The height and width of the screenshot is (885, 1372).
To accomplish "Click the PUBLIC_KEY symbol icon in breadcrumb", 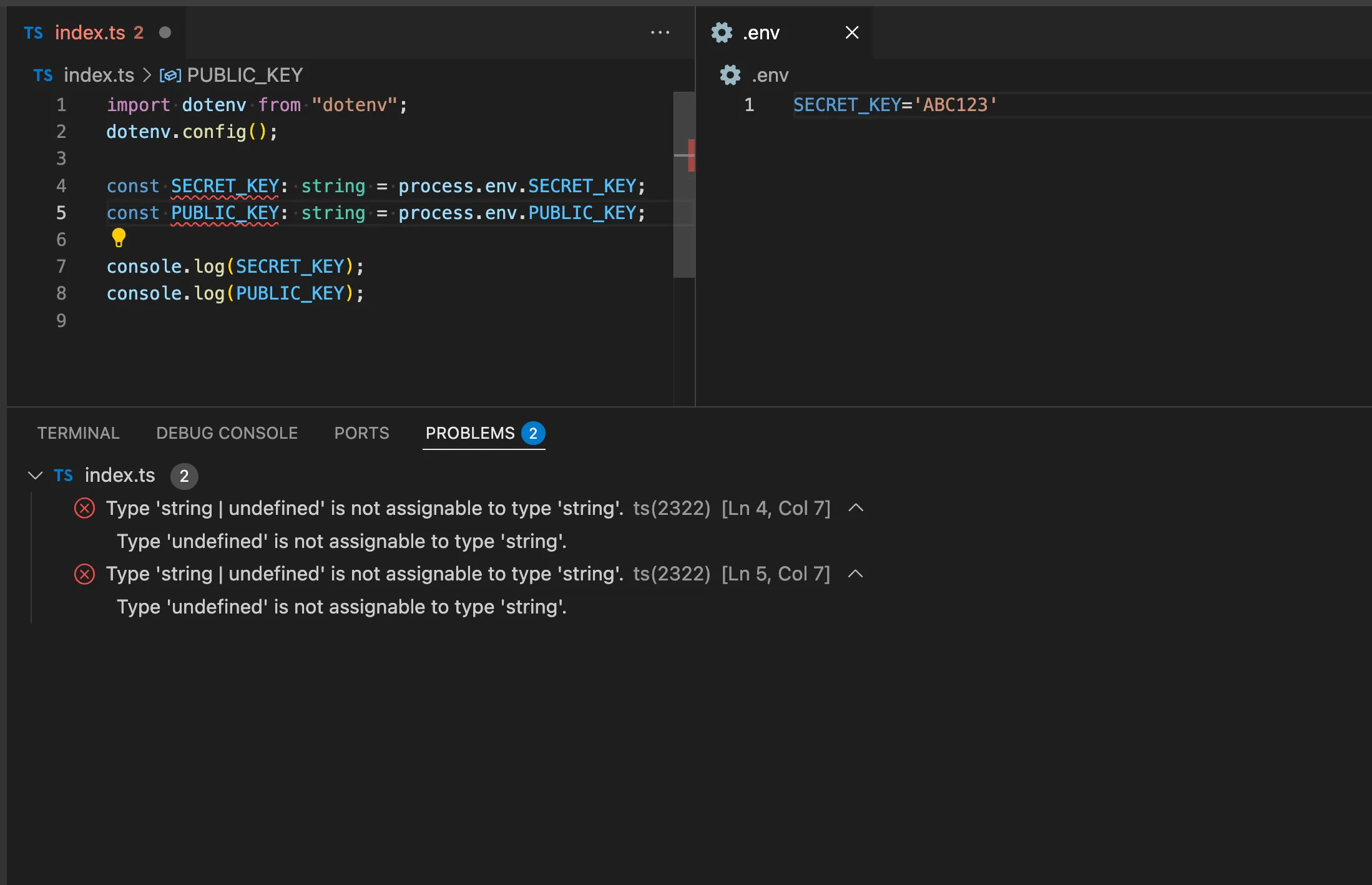I will [170, 76].
